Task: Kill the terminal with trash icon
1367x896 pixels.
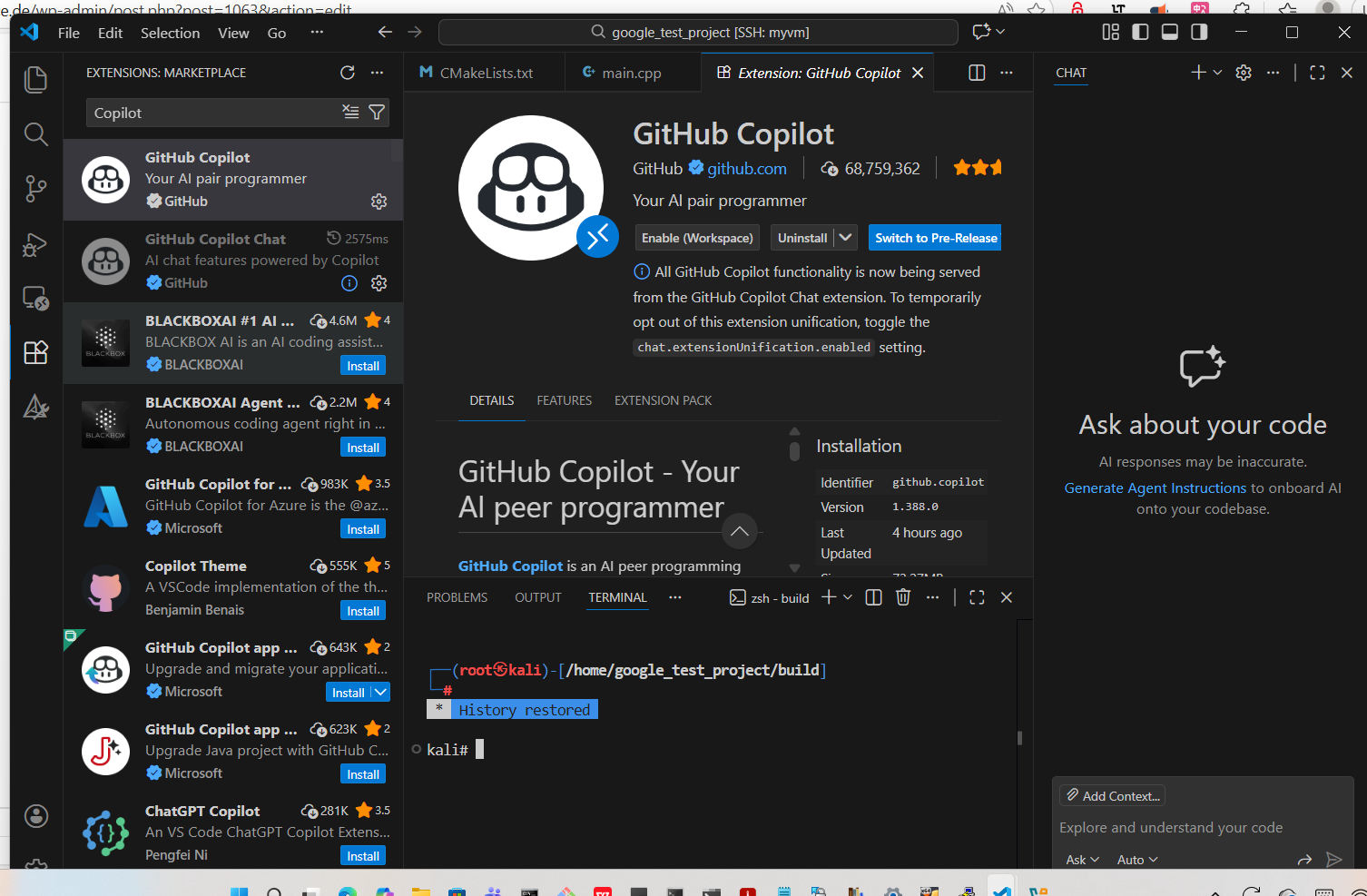Action: tap(903, 597)
